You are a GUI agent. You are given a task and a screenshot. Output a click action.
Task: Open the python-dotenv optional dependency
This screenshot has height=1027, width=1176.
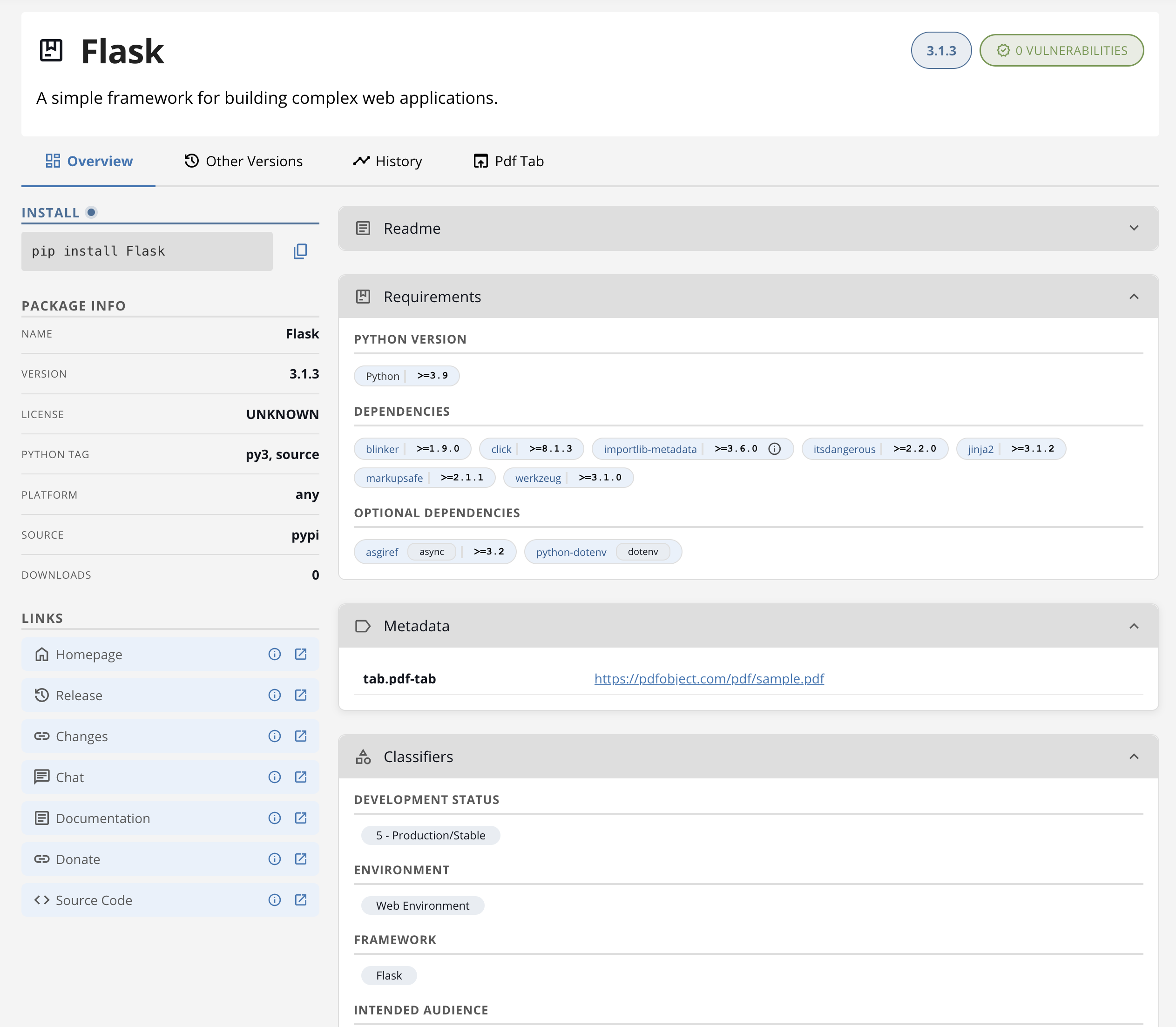(x=603, y=551)
